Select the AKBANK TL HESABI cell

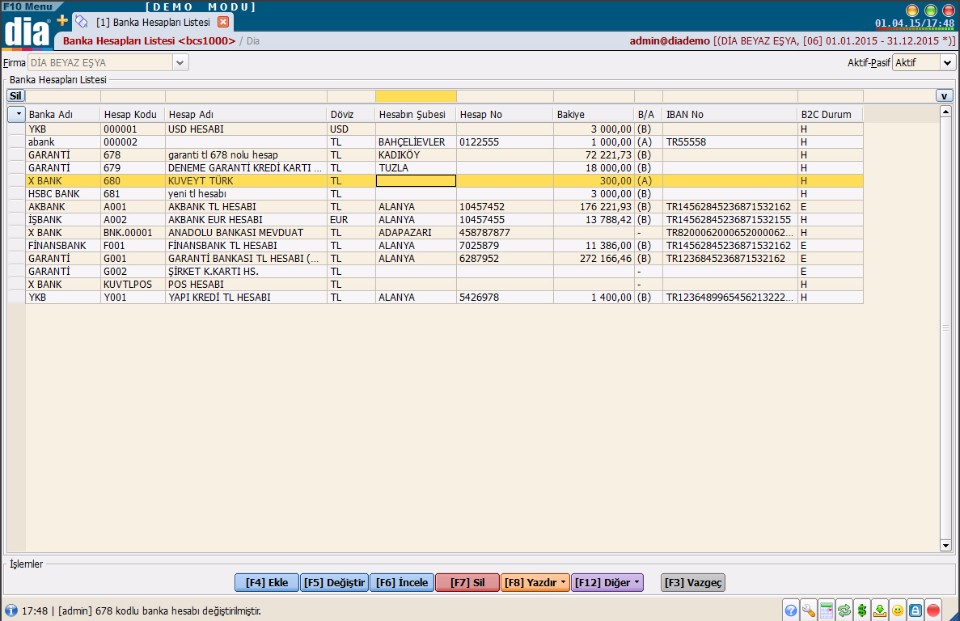click(x=246, y=206)
